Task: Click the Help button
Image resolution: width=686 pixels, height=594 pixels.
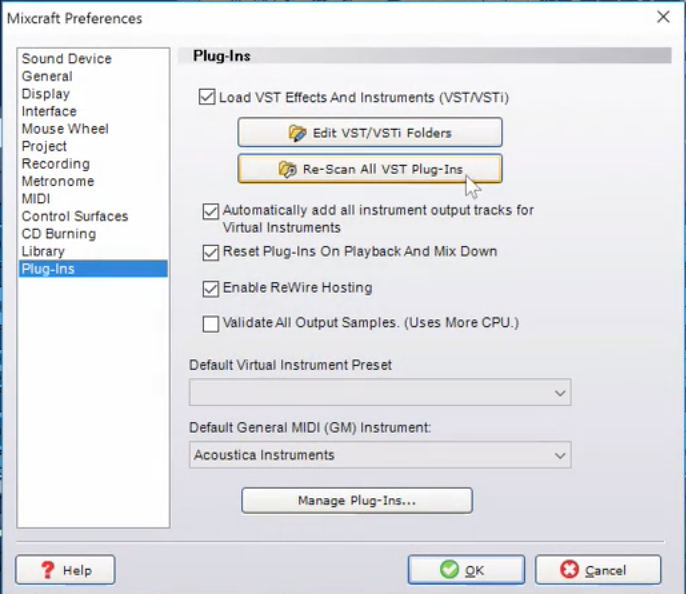Action: (x=65, y=570)
